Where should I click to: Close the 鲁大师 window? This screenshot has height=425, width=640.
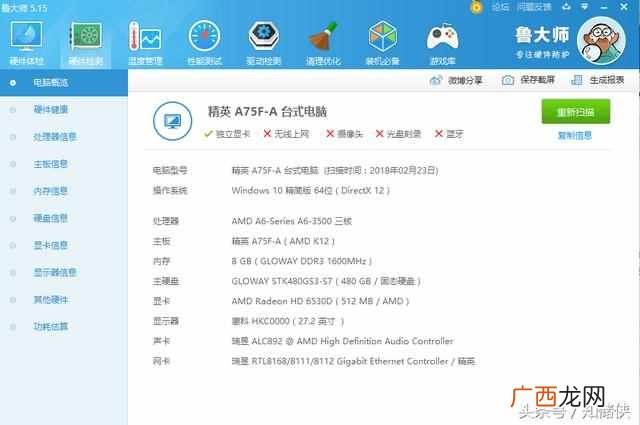point(624,7)
